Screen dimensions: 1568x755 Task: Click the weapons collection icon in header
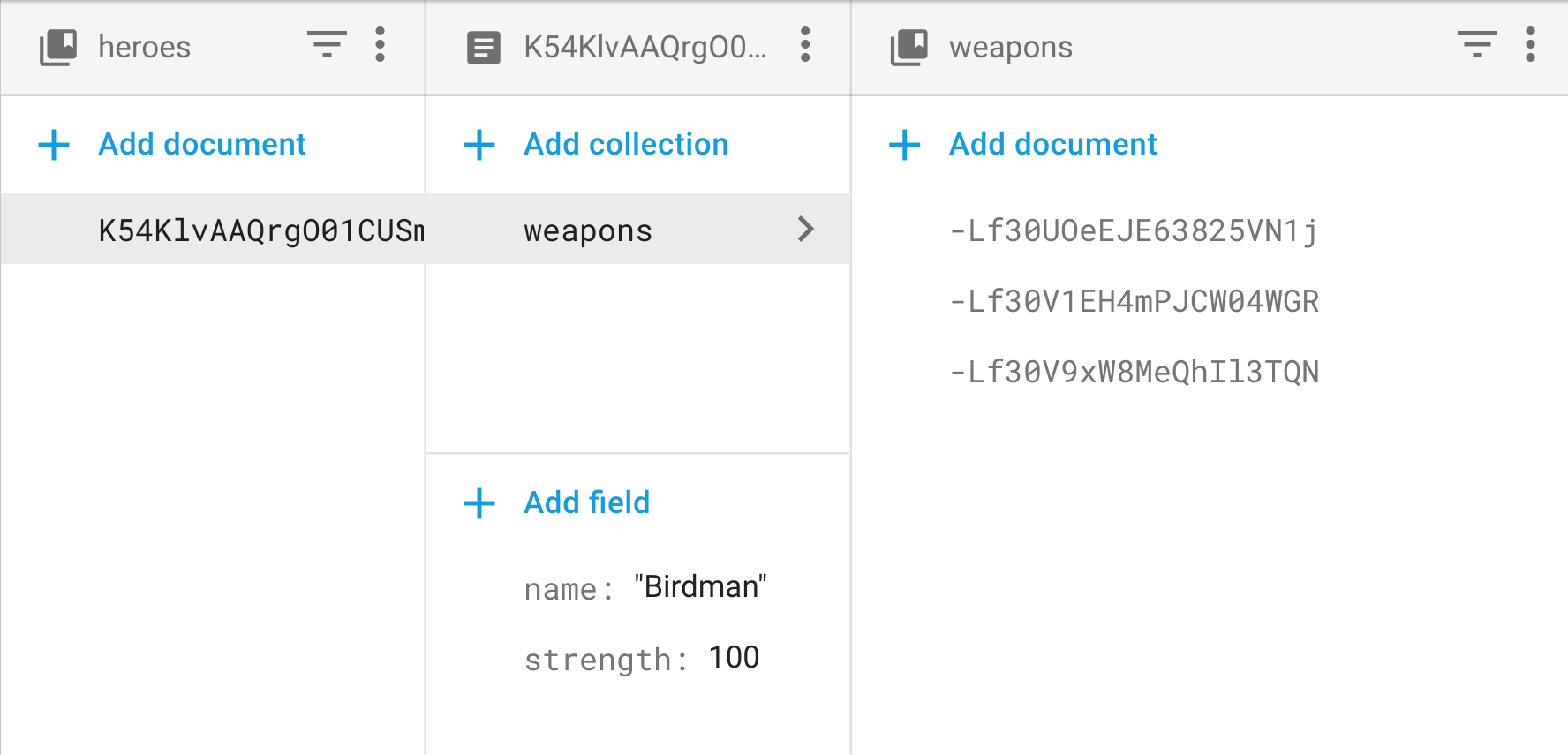(909, 47)
